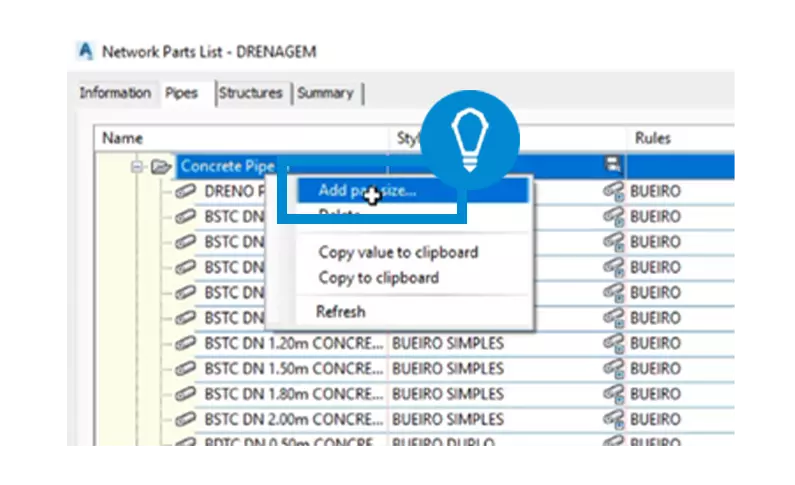Viewport: 795px width, 485px height.
Task: Open rules icon in the DRENO row
Action: click(x=613, y=192)
